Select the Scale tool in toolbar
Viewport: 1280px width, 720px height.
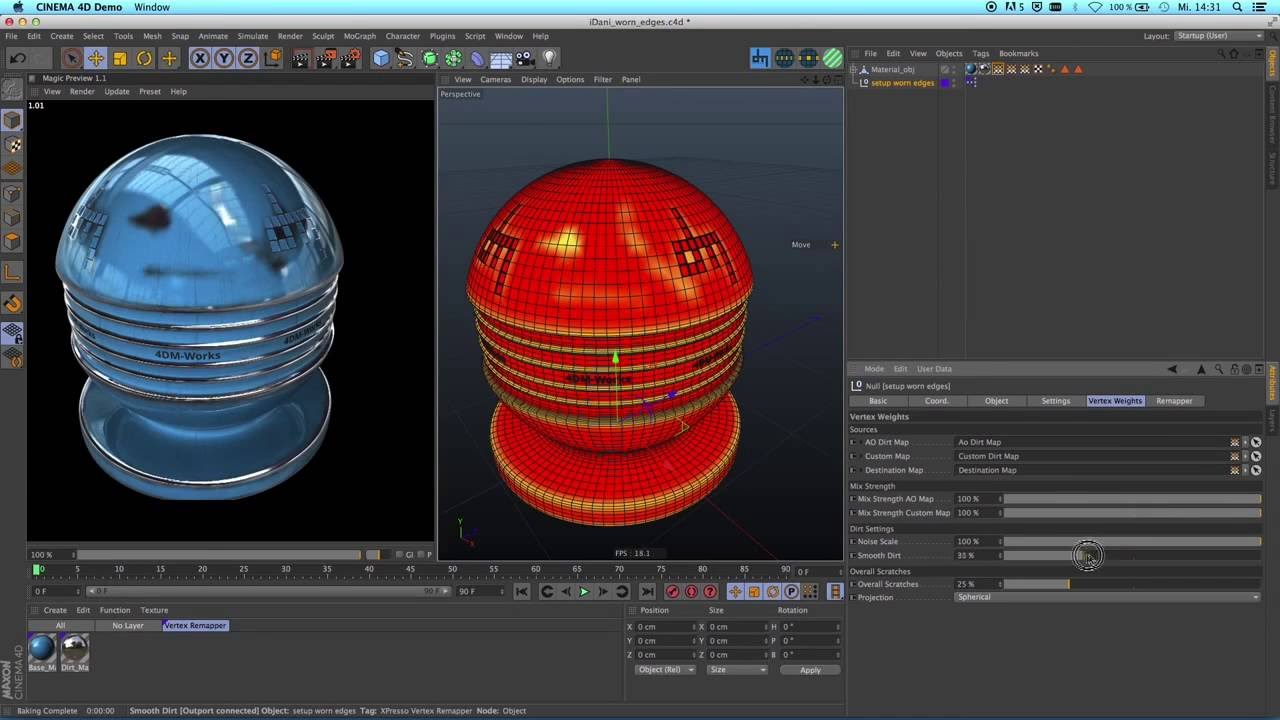pyautogui.click(x=120, y=58)
